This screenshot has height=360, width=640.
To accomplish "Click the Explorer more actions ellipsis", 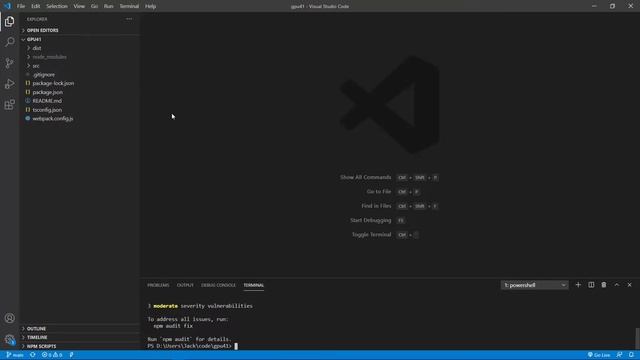I will click(129, 19).
